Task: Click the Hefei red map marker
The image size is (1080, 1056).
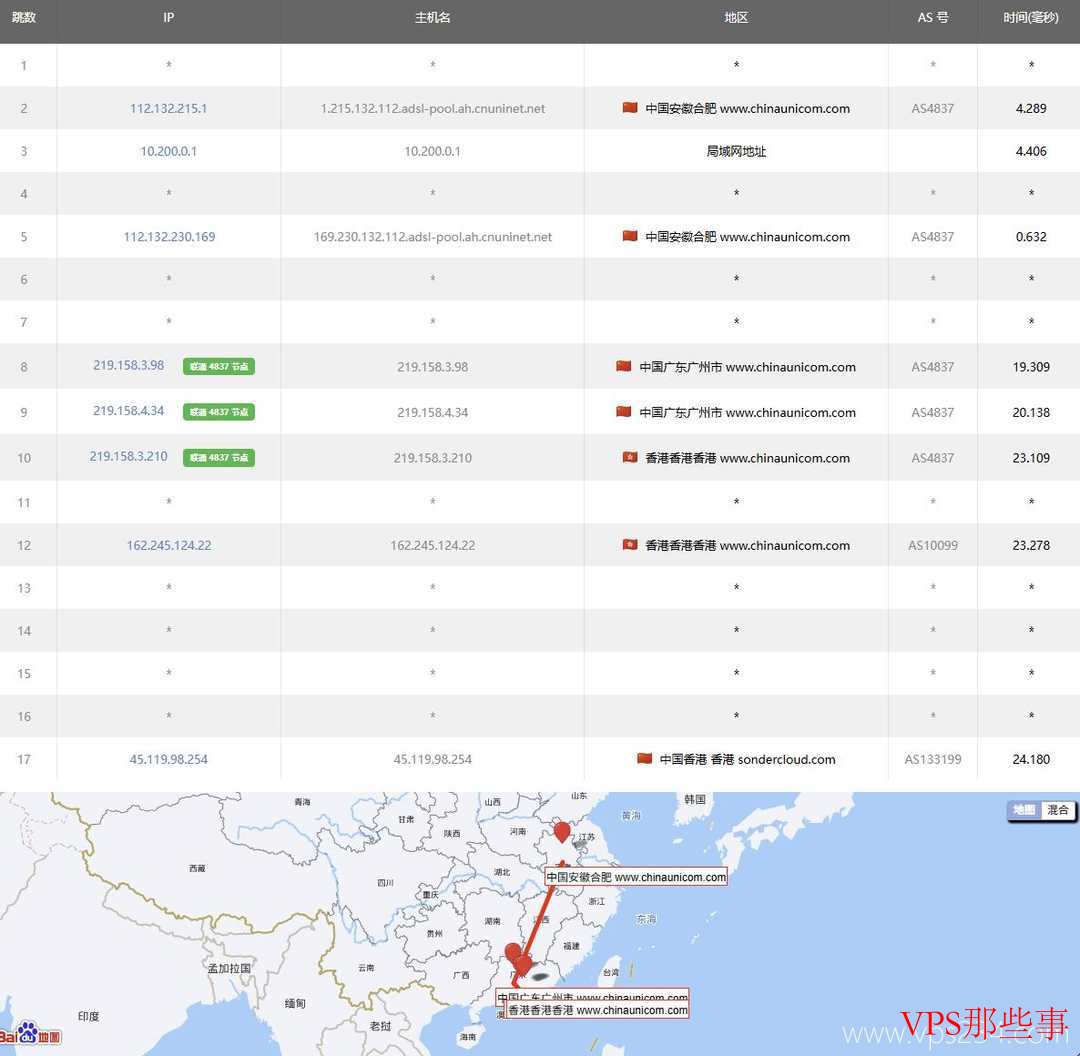Action: coord(562,832)
